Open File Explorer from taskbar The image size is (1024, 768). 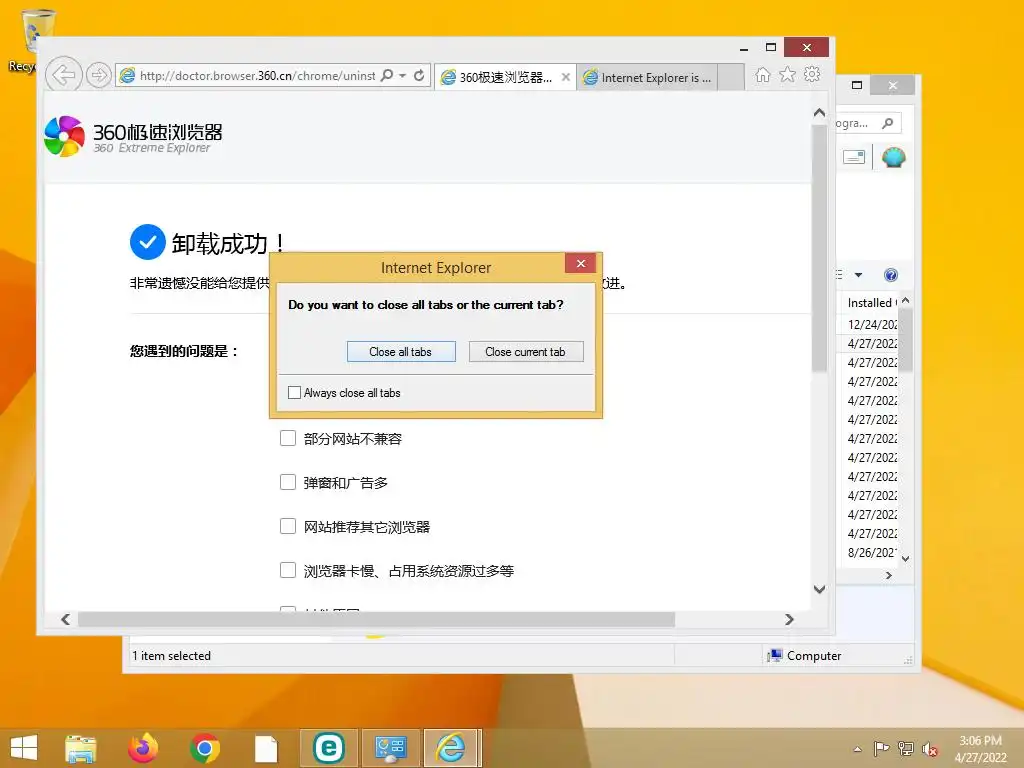tap(80, 748)
